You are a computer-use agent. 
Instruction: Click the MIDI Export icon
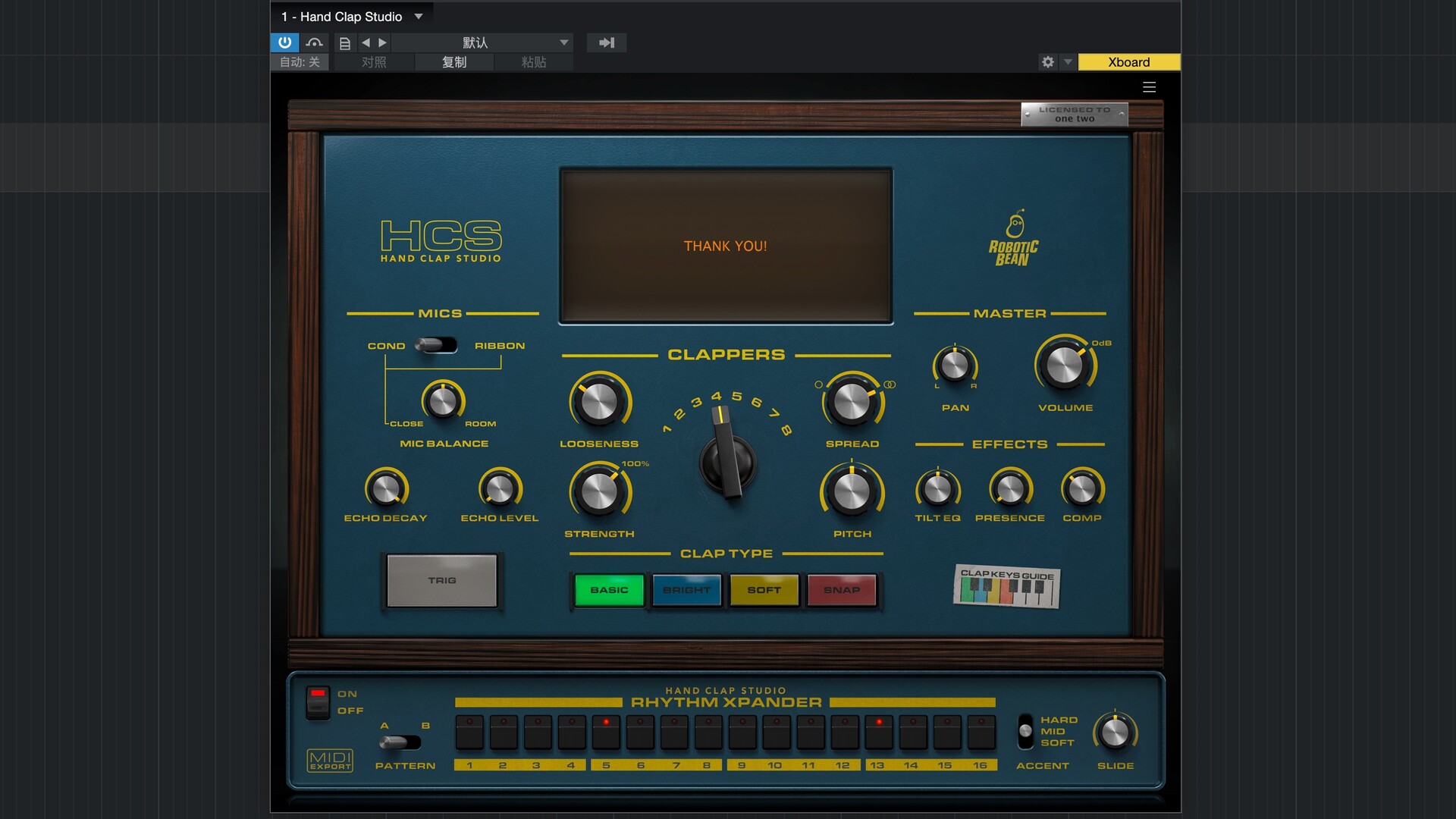[x=330, y=761]
